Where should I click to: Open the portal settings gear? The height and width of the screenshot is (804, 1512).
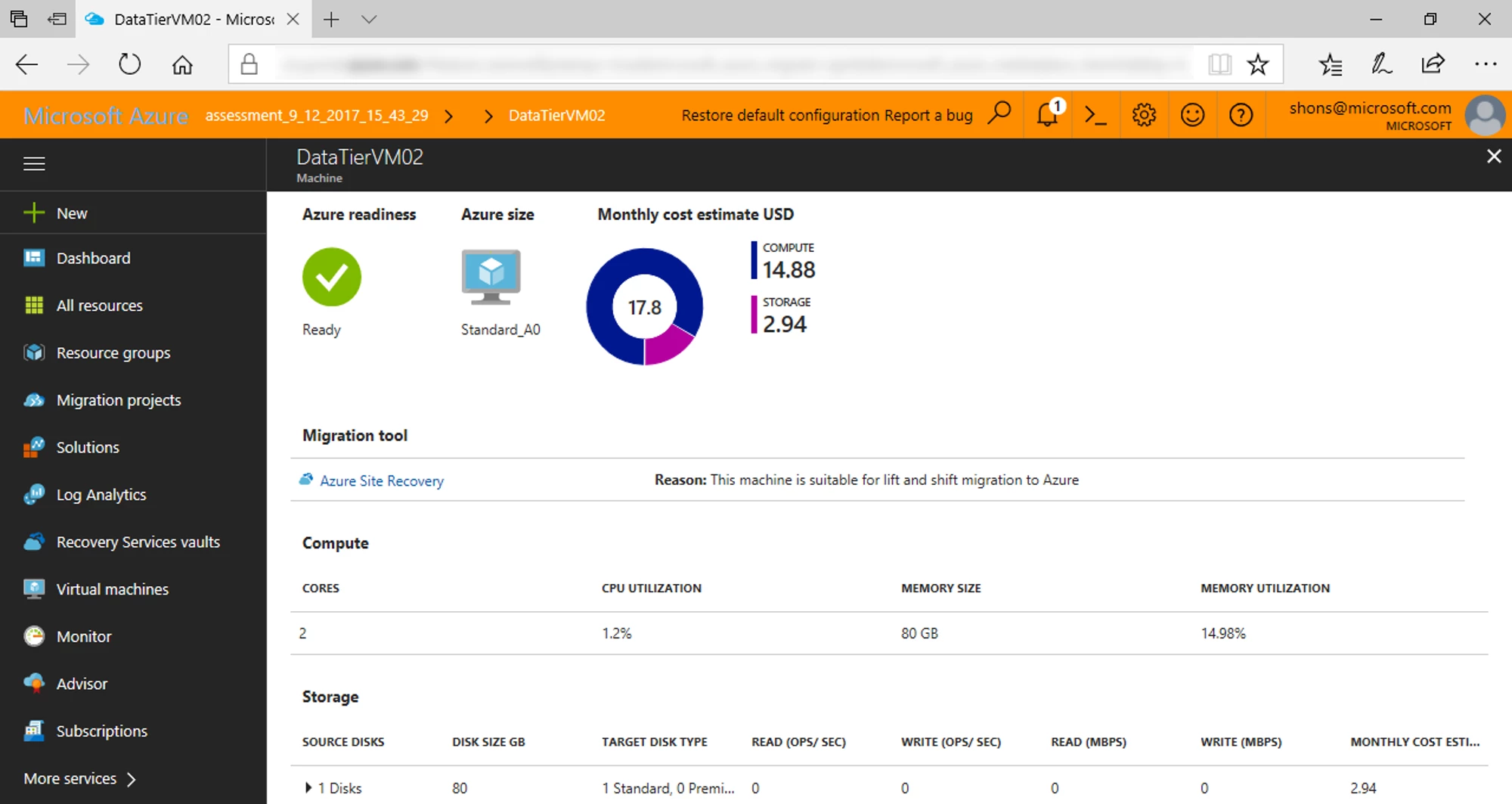1144,114
